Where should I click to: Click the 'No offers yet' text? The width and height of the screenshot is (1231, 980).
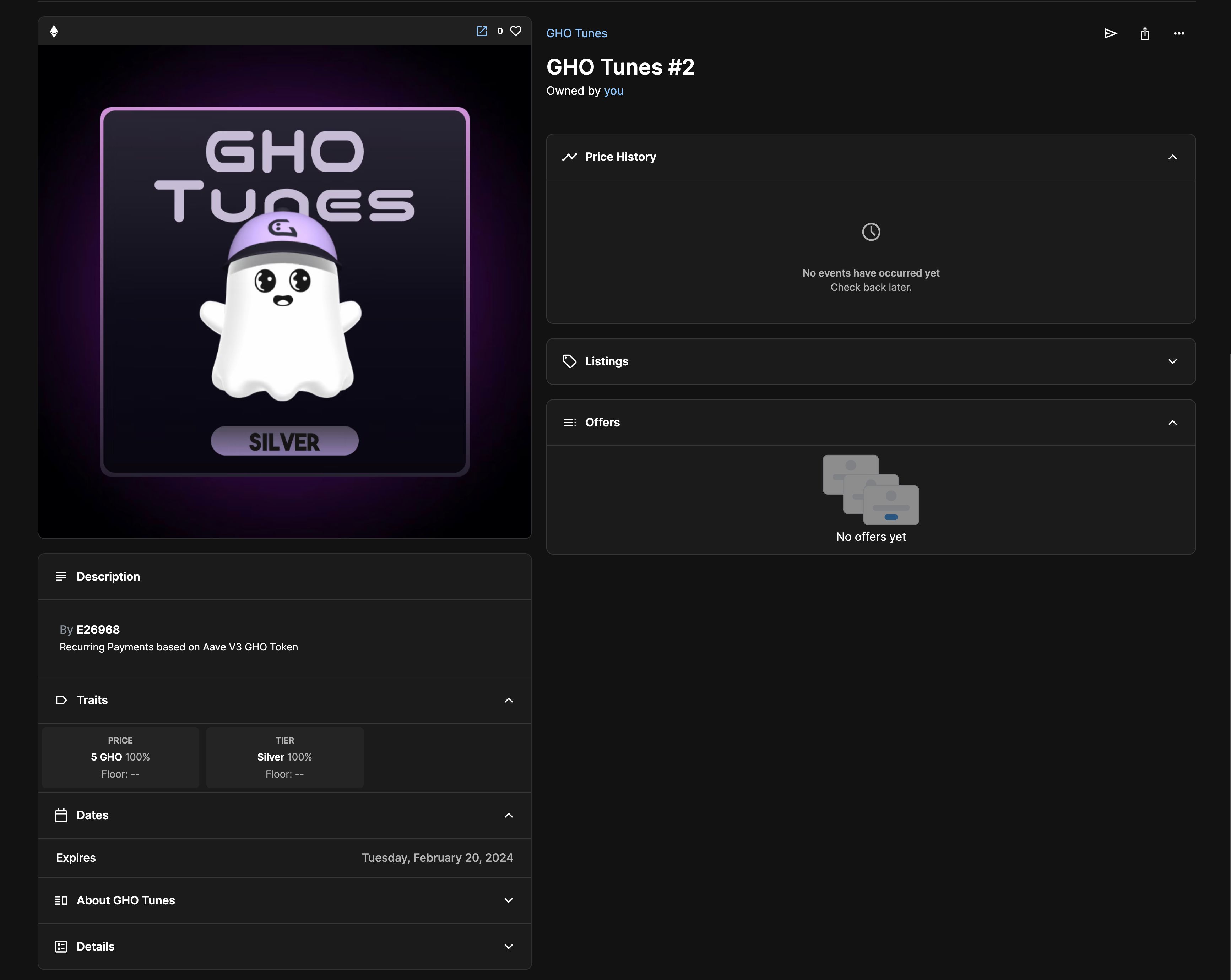point(871,537)
